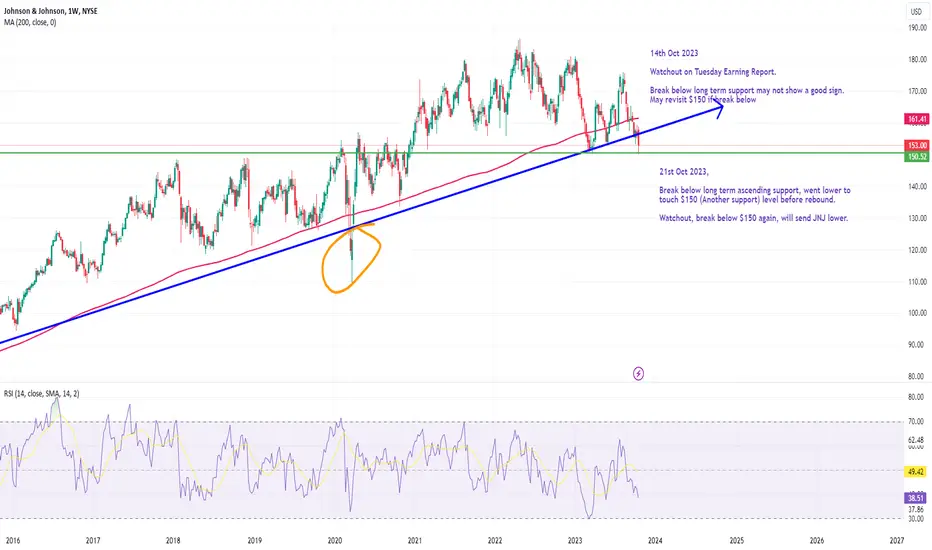Click the 2018 label on time axis

173,540
